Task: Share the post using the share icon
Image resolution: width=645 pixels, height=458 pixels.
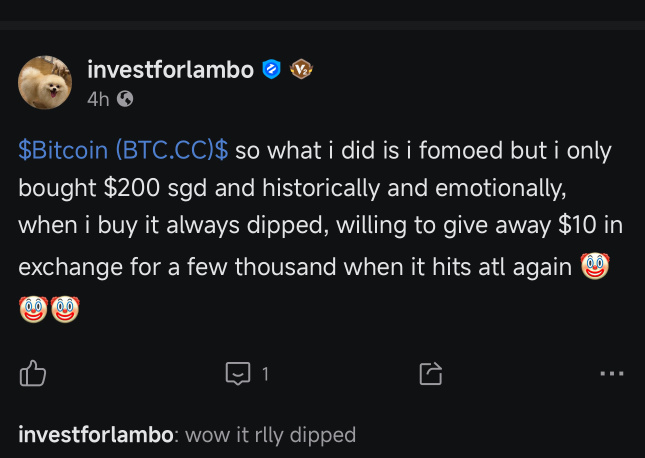Action: click(x=431, y=374)
